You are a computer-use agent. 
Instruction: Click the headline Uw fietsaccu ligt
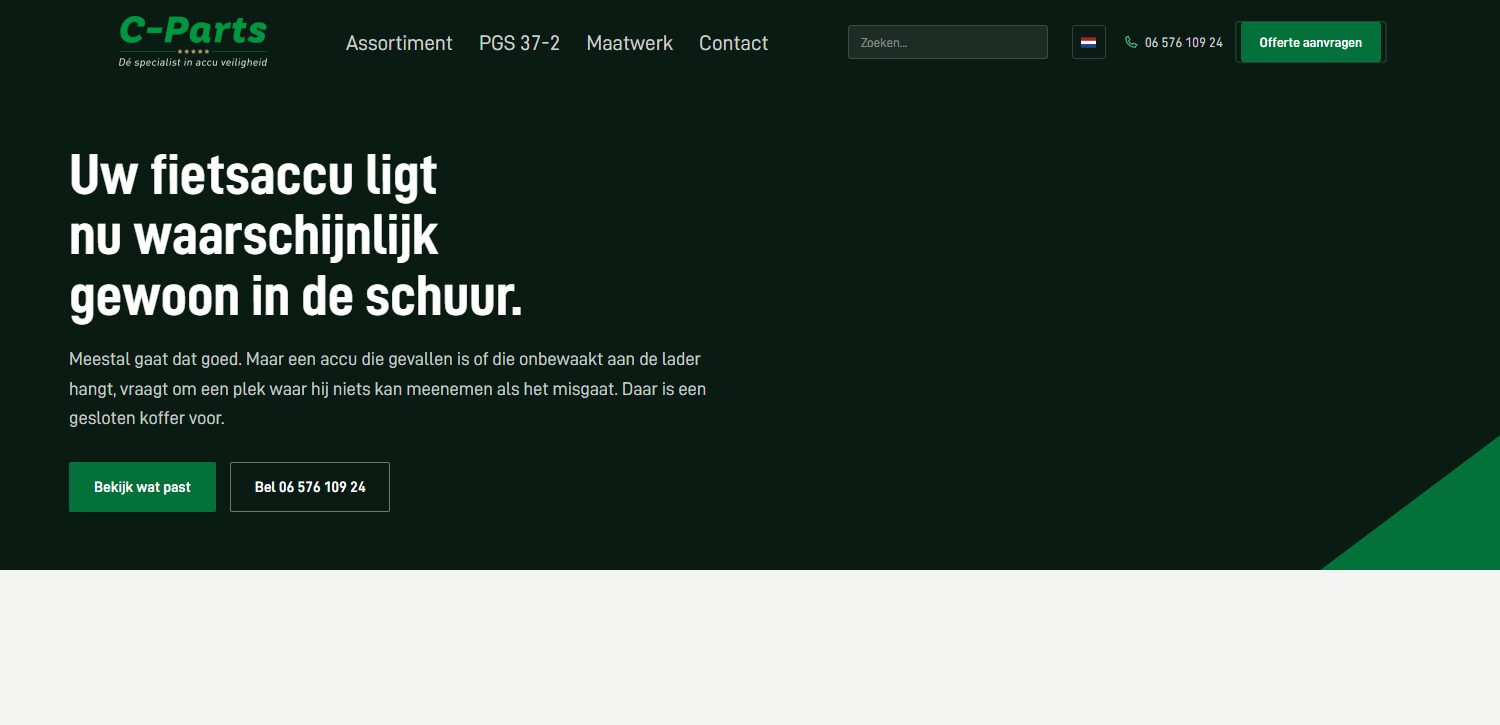[x=253, y=176]
